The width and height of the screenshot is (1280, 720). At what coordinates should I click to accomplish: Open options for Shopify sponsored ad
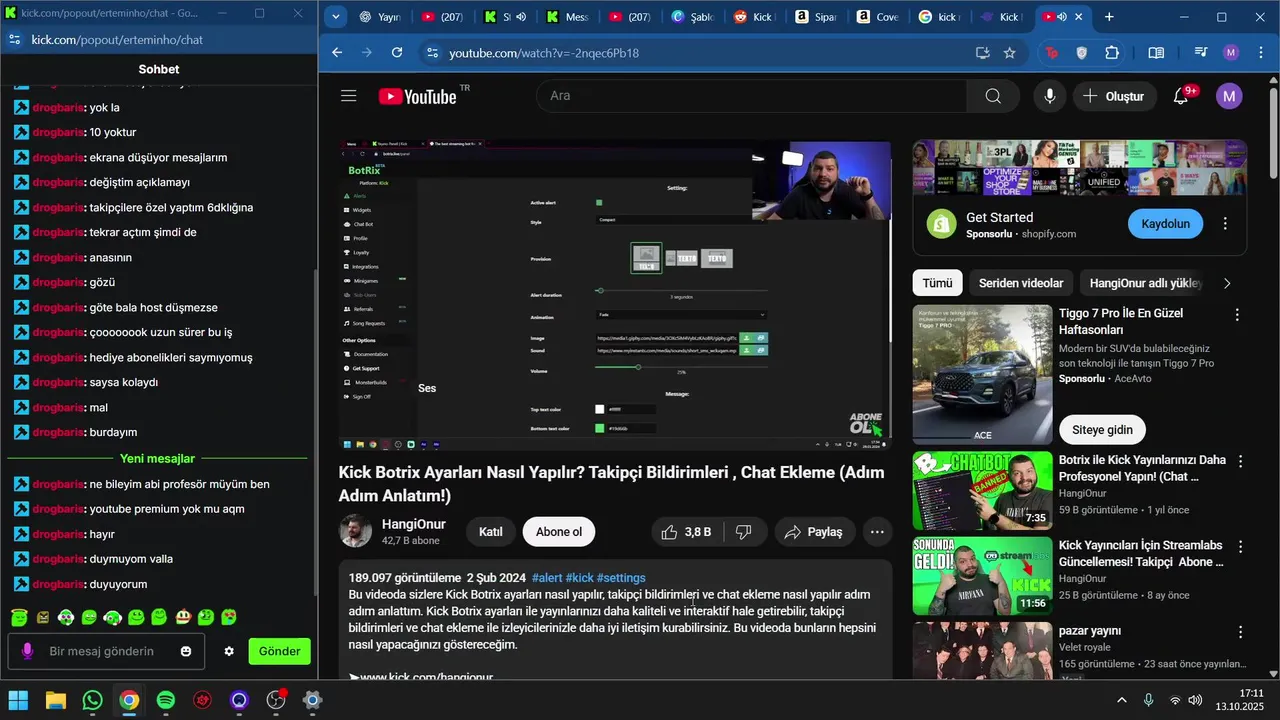[x=1225, y=224]
